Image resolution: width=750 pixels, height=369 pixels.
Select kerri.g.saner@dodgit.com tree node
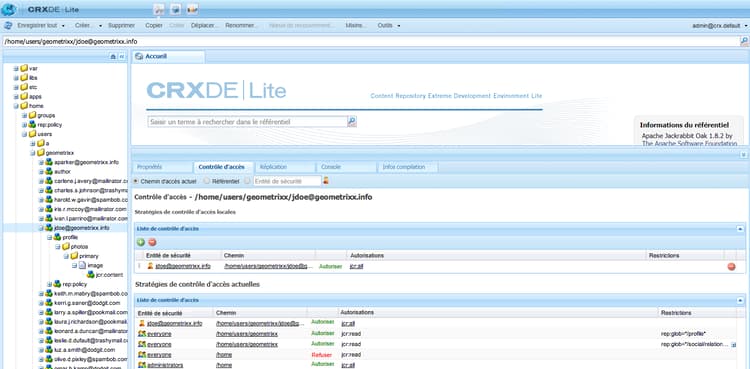pyautogui.click(x=87, y=303)
